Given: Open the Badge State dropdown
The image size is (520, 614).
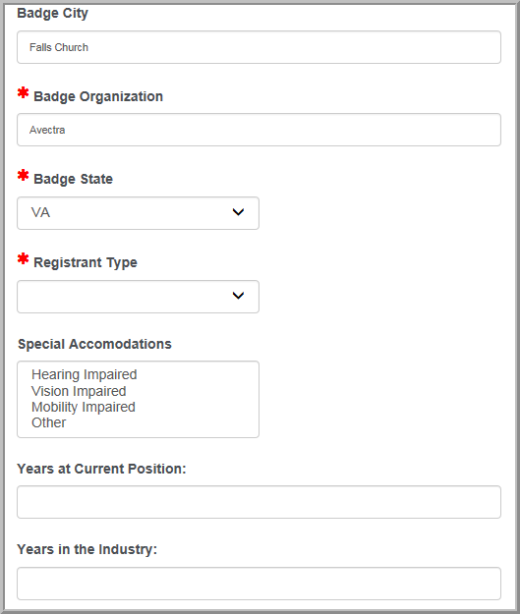Looking at the screenshot, I should (138, 213).
